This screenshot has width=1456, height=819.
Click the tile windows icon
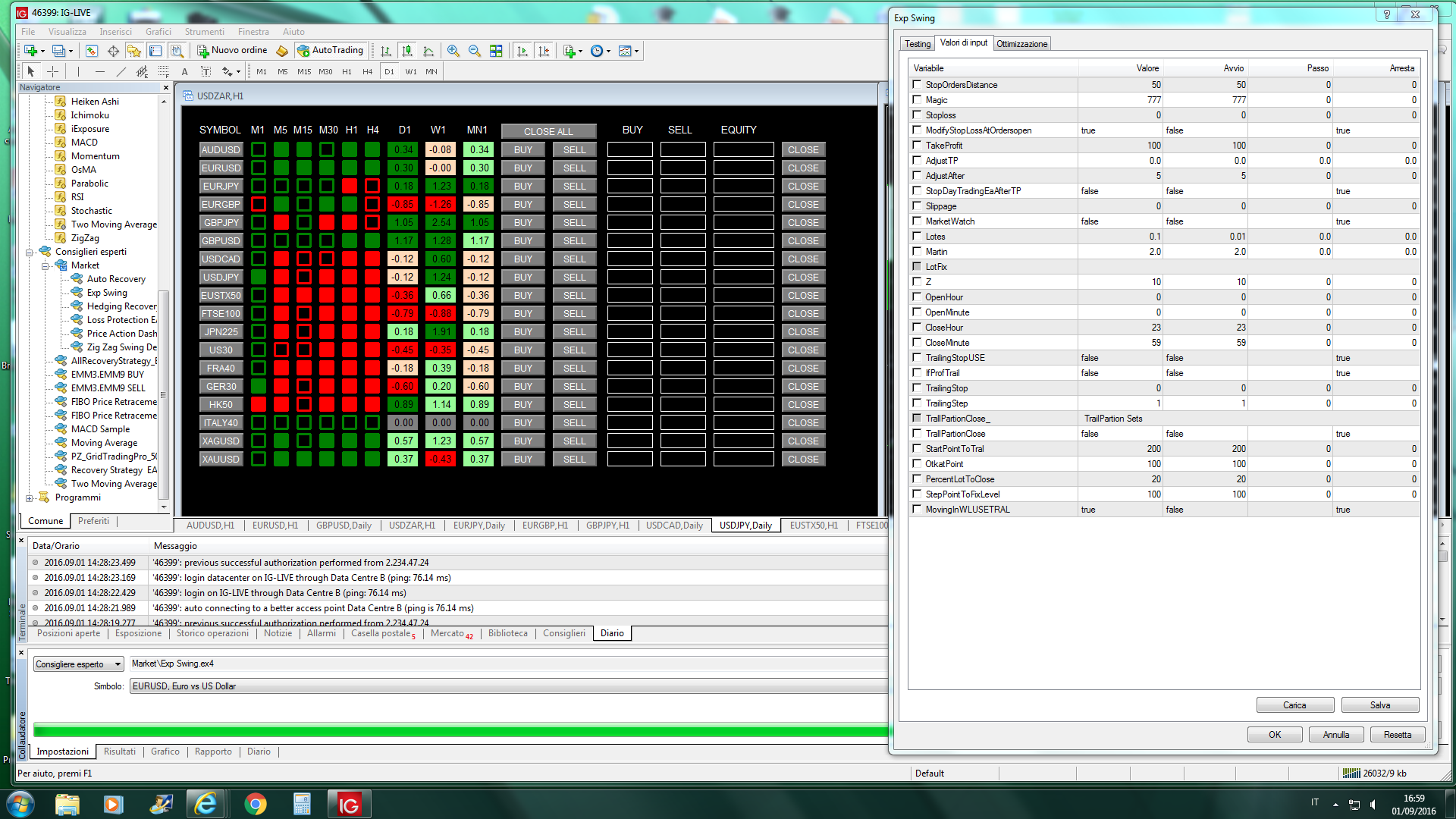(496, 51)
